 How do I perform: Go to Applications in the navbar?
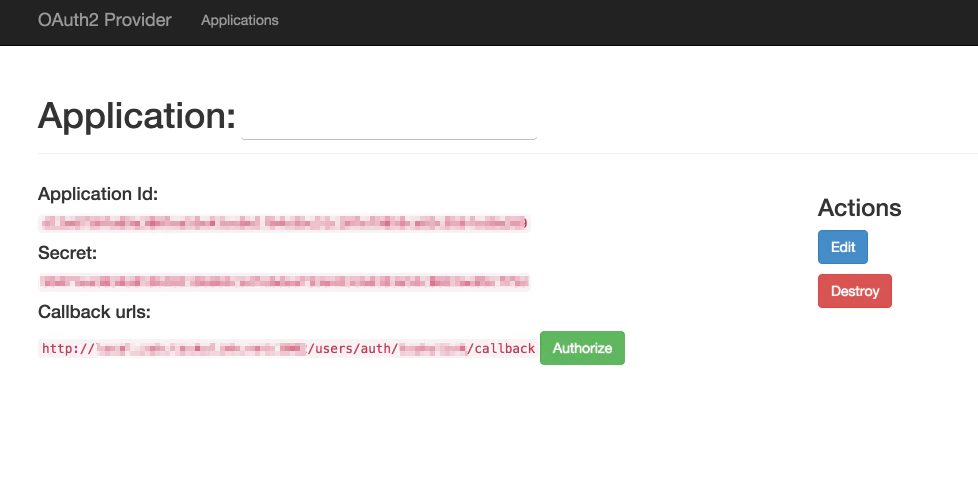240,20
